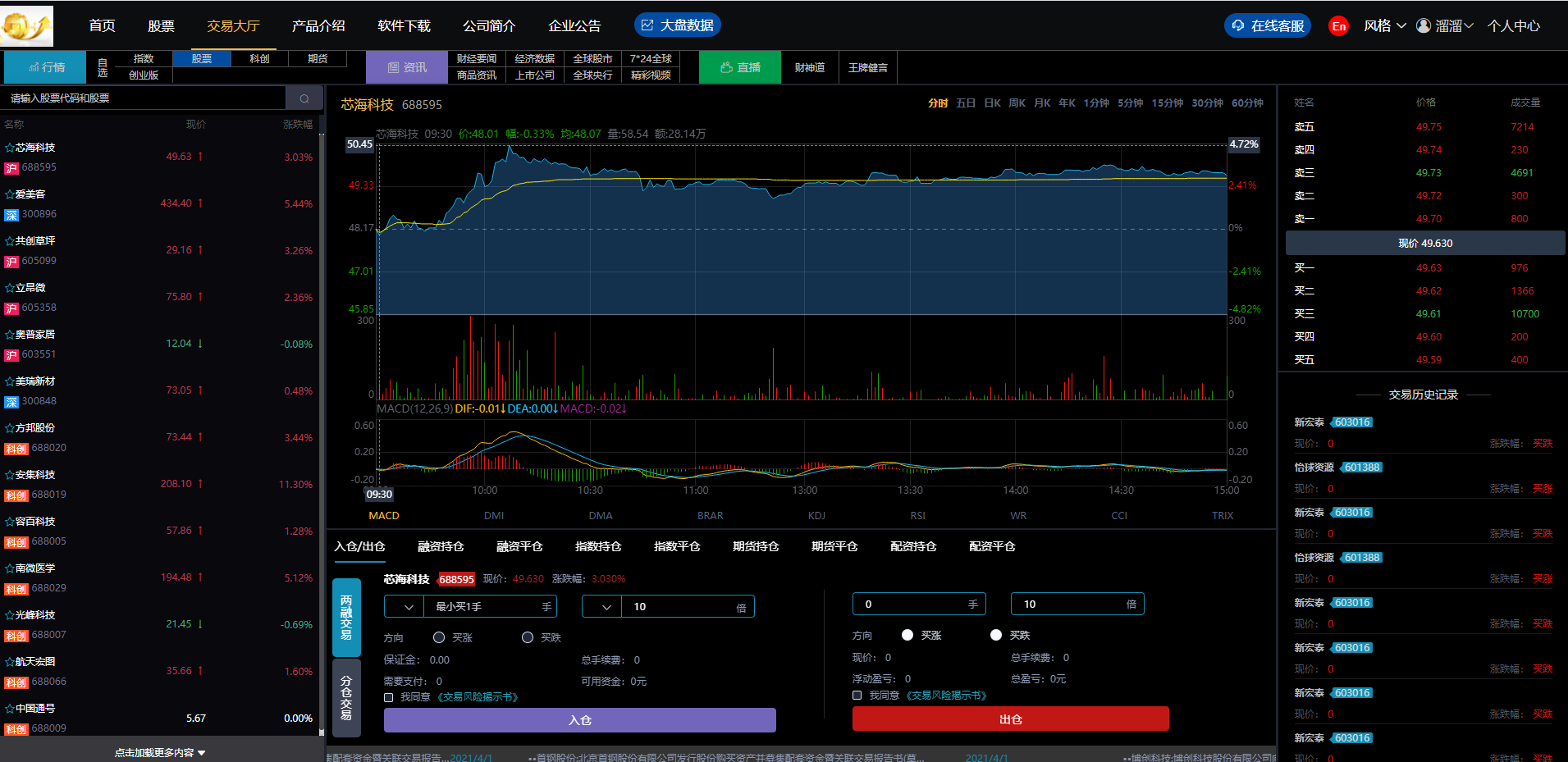This screenshot has height=762, width=1568.
Task: Select the 买三 row price 49.61
Action: click(1429, 314)
